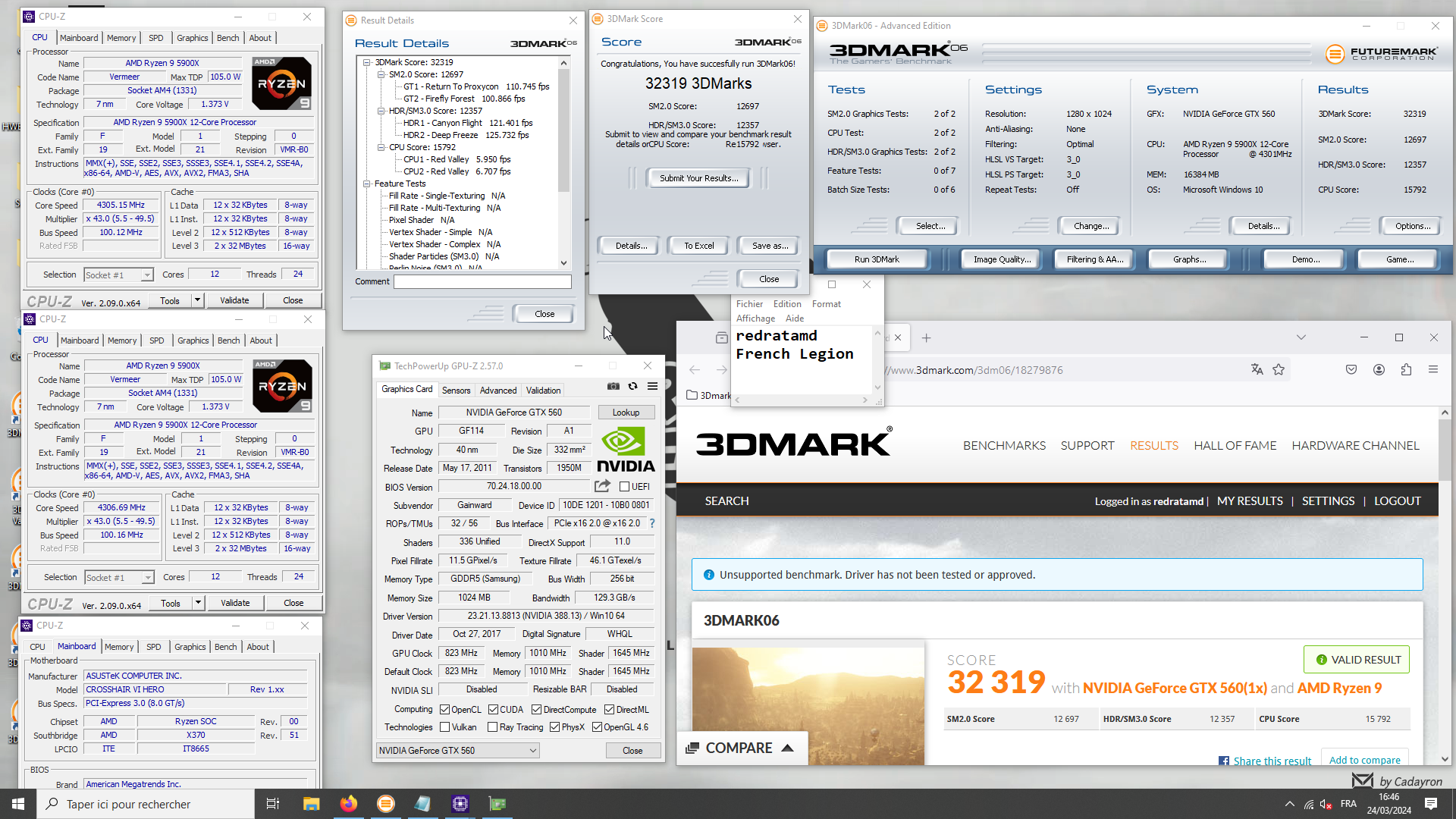Click the Bus Interface question mark icon
Viewport: 1456px width, 819px height.
coord(652,523)
